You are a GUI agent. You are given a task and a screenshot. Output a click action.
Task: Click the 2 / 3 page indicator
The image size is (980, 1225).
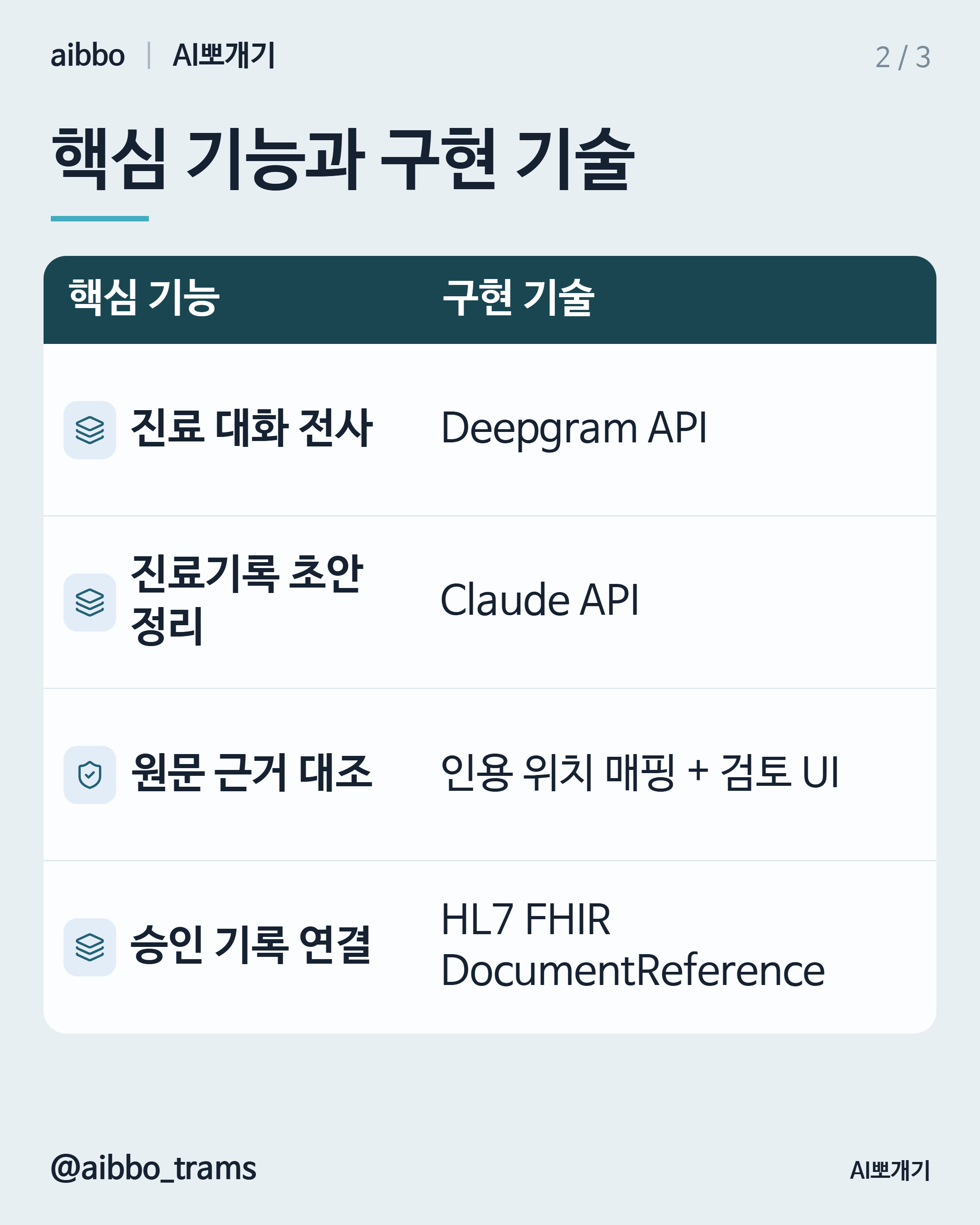(902, 57)
